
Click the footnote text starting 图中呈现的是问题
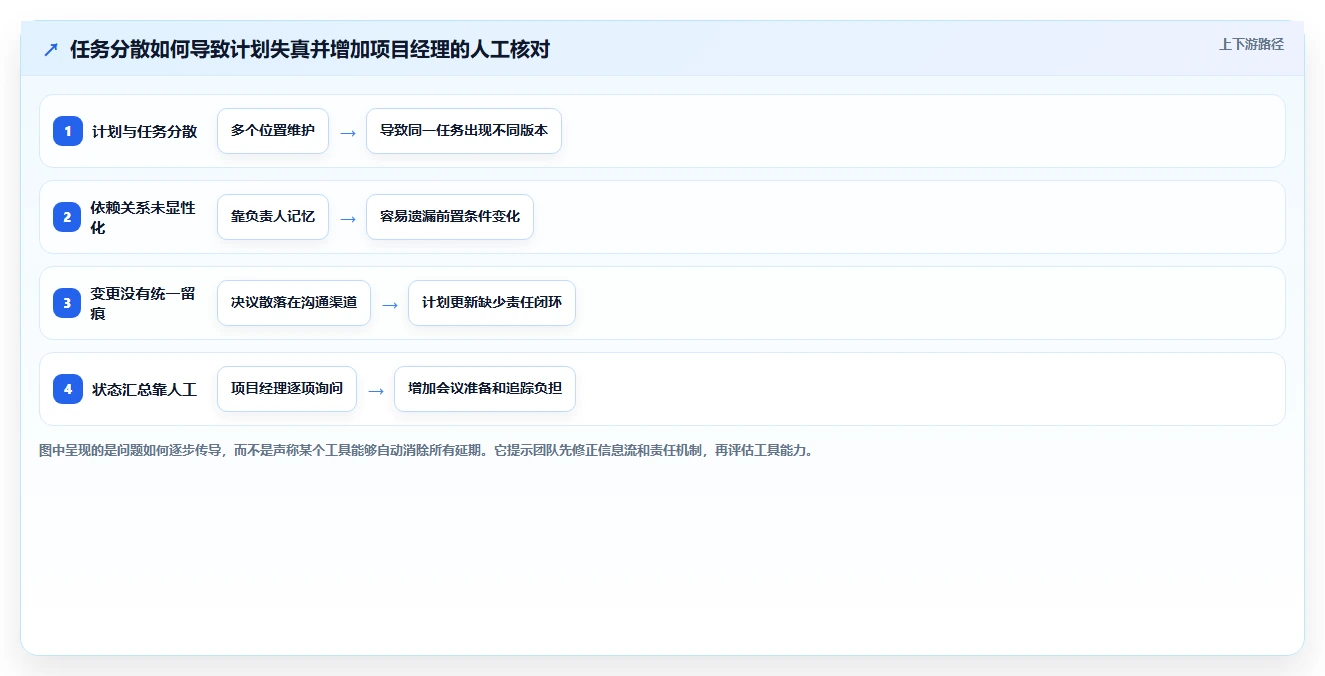point(428,451)
